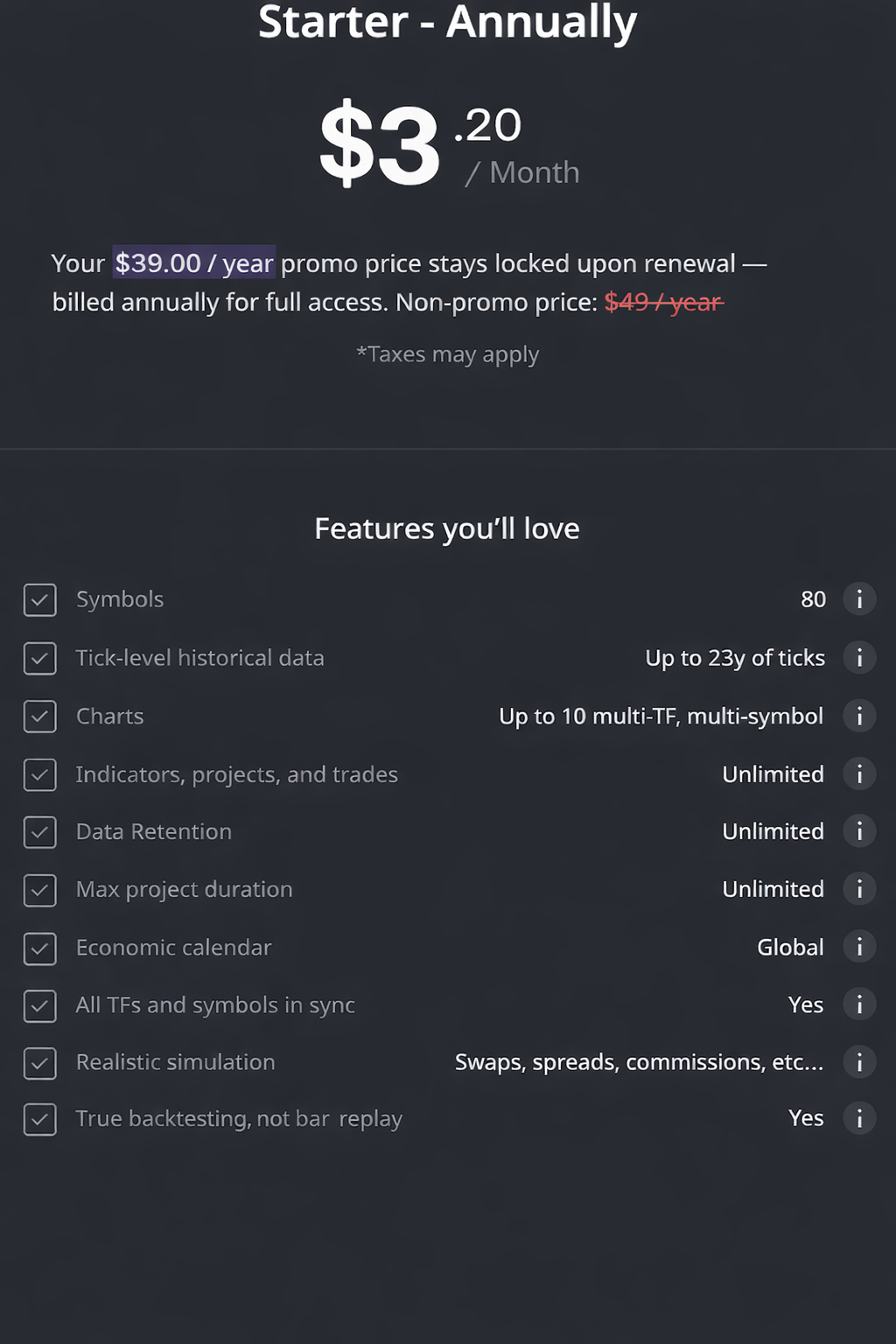The image size is (896, 1344).
Task: Click the info icon beside Tick-level historical data
Action: pyautogui.click(x=860, y=658)
